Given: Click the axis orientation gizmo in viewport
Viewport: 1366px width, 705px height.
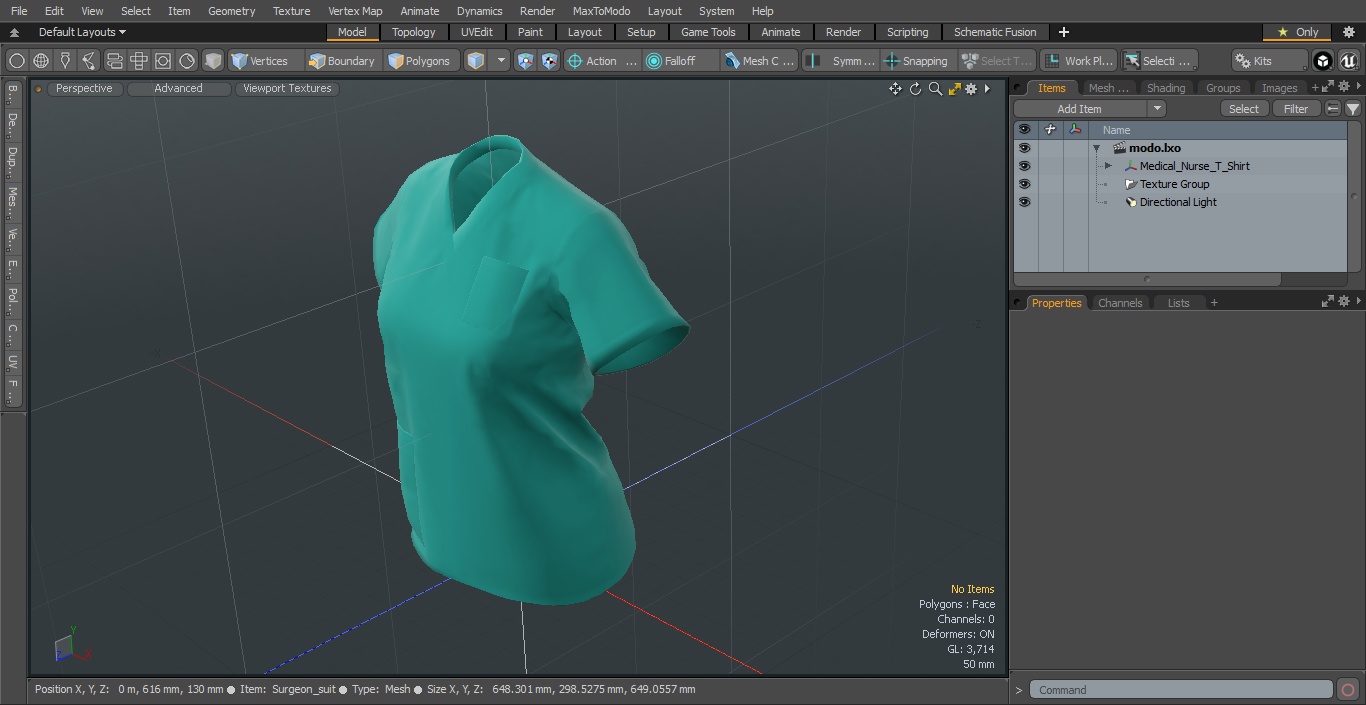Looking at the screenshot, I should coord(71,646).
